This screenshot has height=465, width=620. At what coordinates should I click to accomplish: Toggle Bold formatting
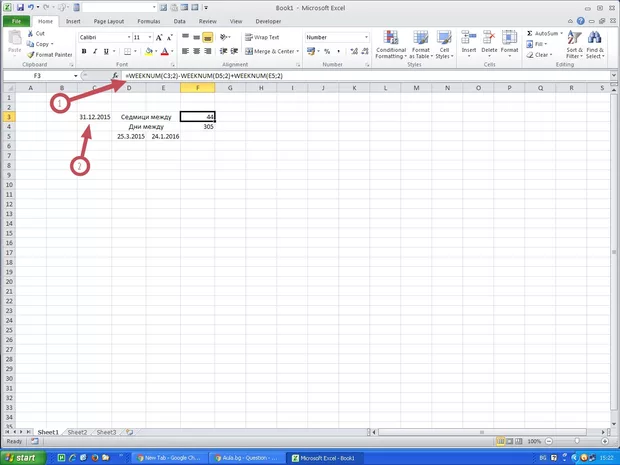(x=84, y=51)
